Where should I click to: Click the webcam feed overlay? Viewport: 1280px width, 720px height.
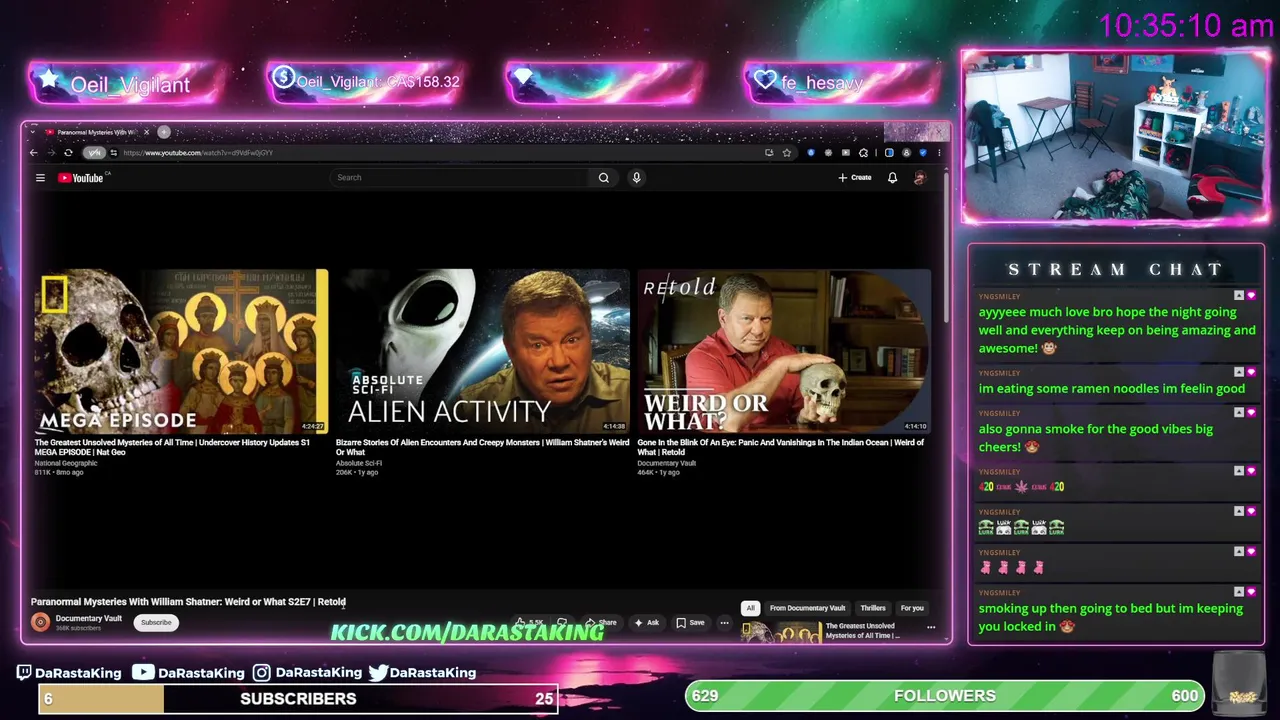[x=1115, y=136]
